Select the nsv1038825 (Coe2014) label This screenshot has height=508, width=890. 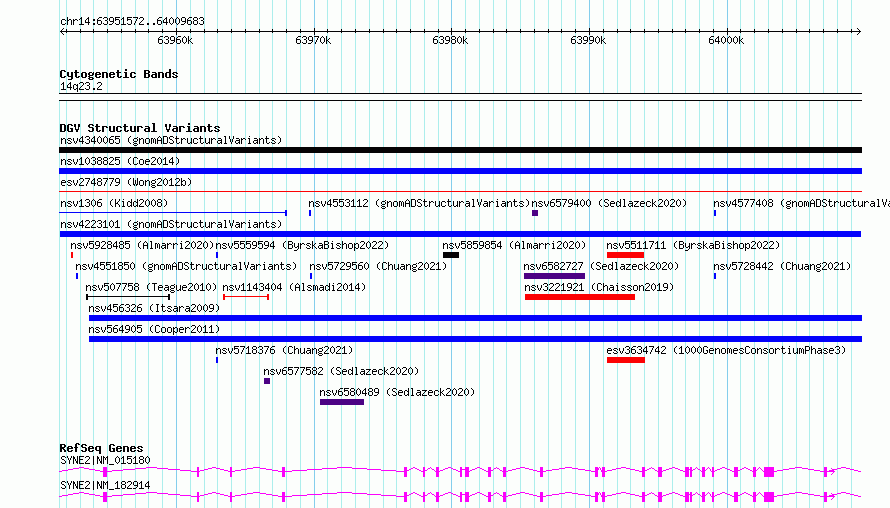click(x=120, y=161)
